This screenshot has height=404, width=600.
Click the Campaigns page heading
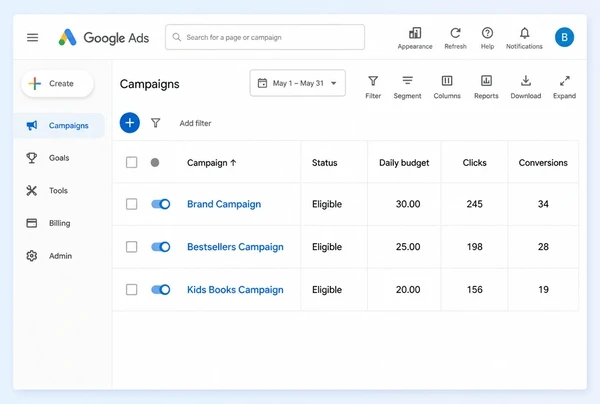coord(150,84)
